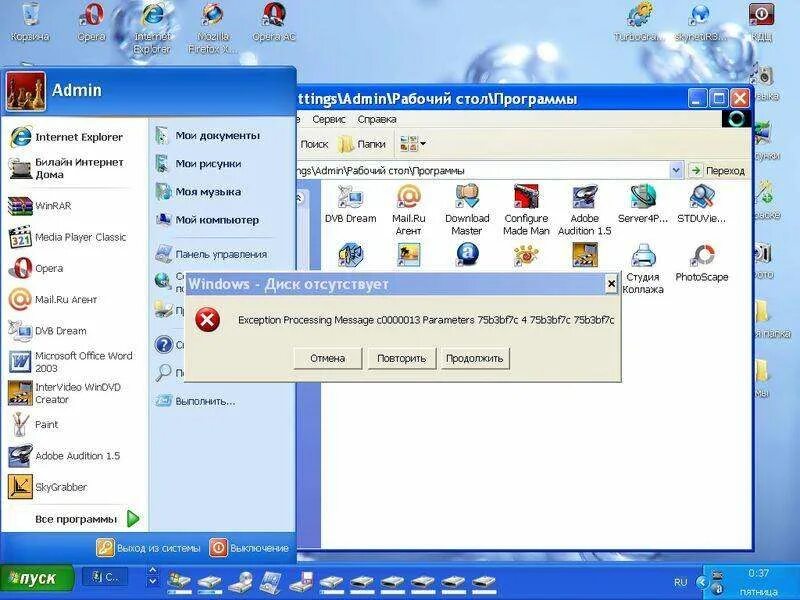Open Microsoft Office Word 2003
This screenshot has height=600, width=800.
(71, 362)
